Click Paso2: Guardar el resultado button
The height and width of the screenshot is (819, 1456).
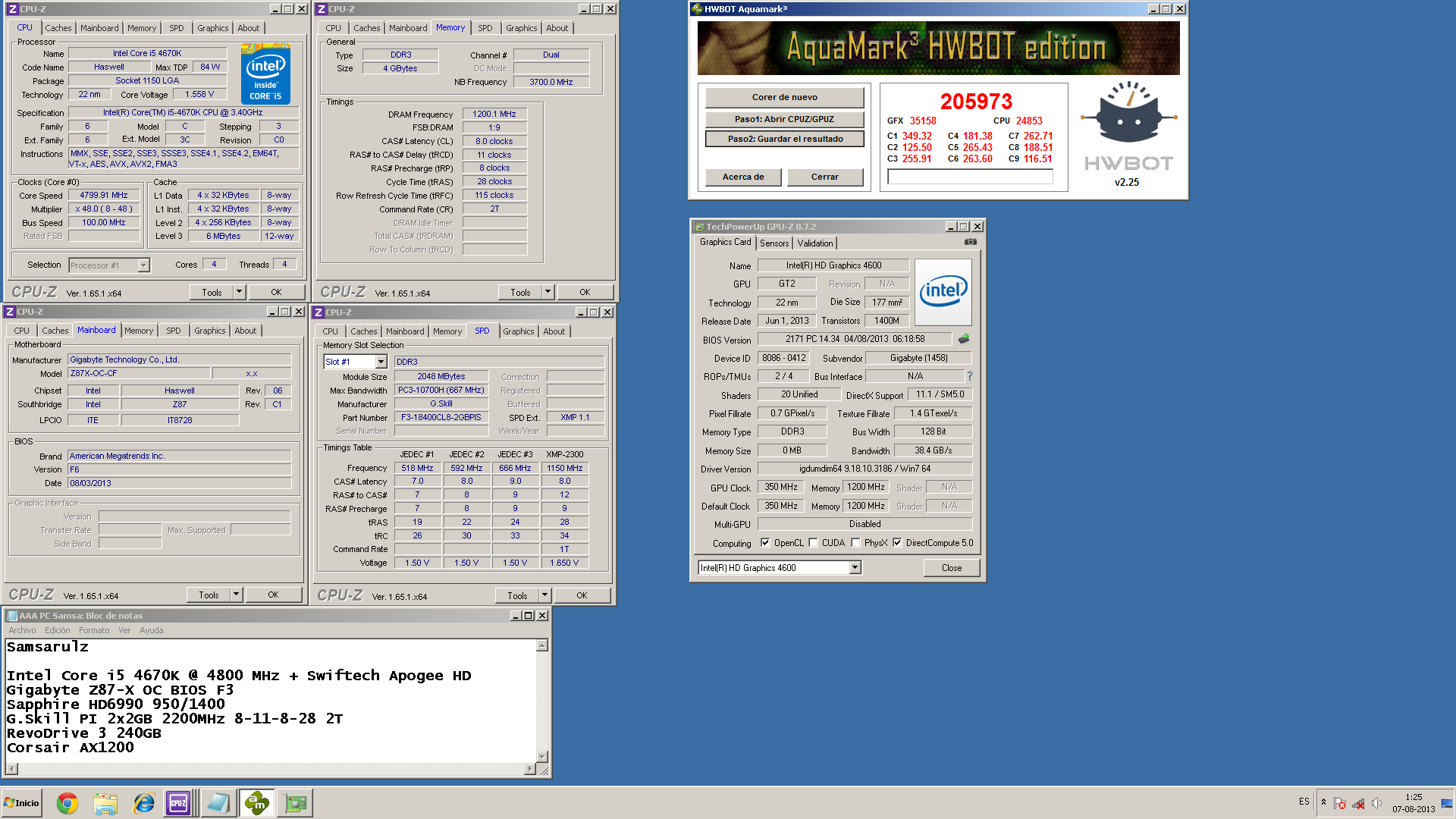coord(785,139)
